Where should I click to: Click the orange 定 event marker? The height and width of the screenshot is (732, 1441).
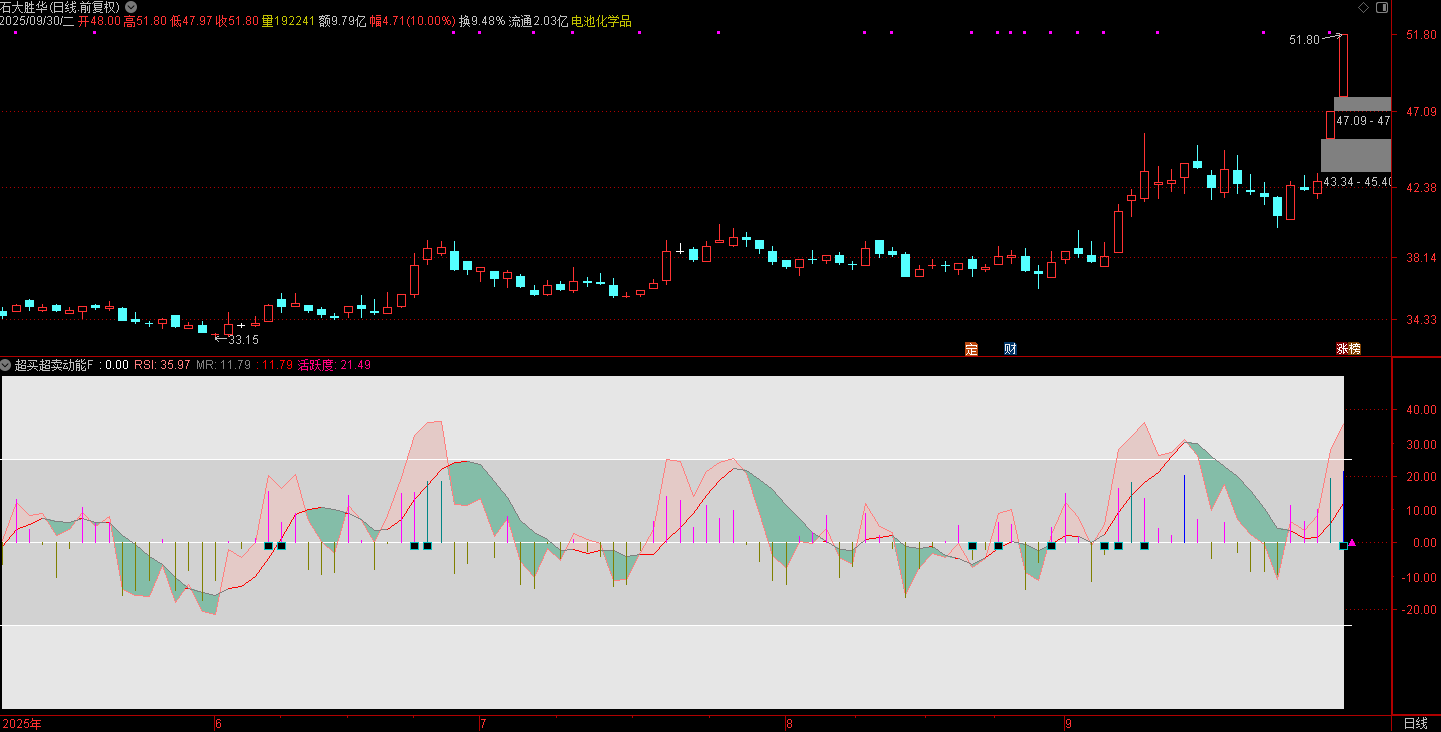[x=971, y=349]
